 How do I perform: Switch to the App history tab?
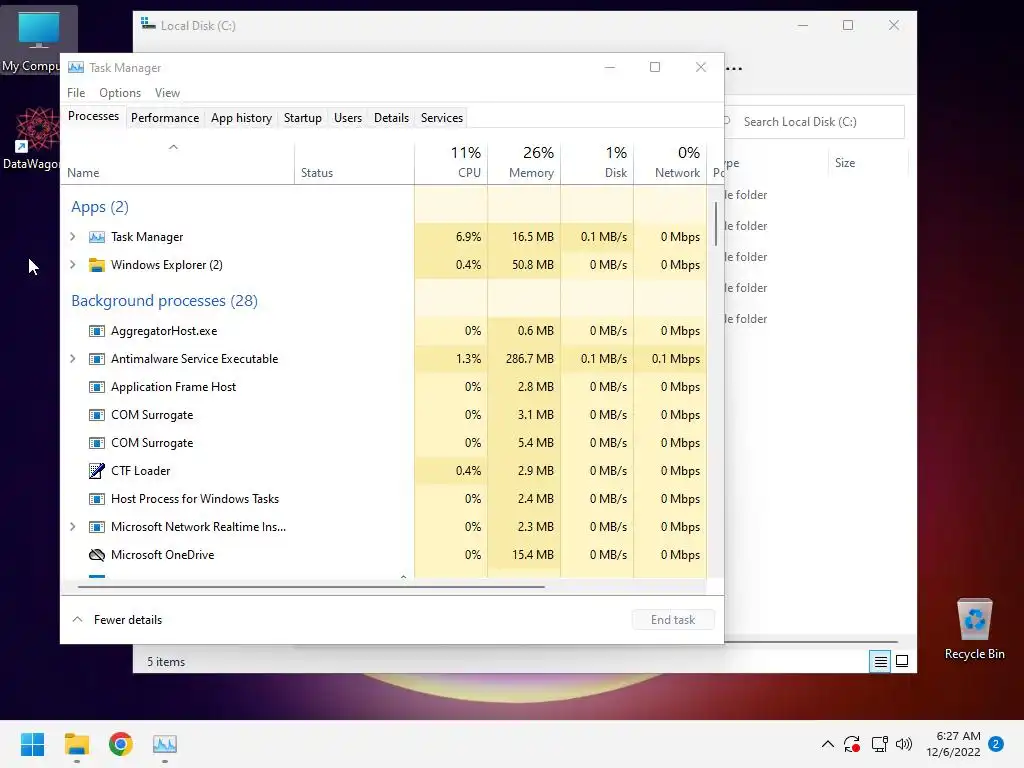click(242, 118)
